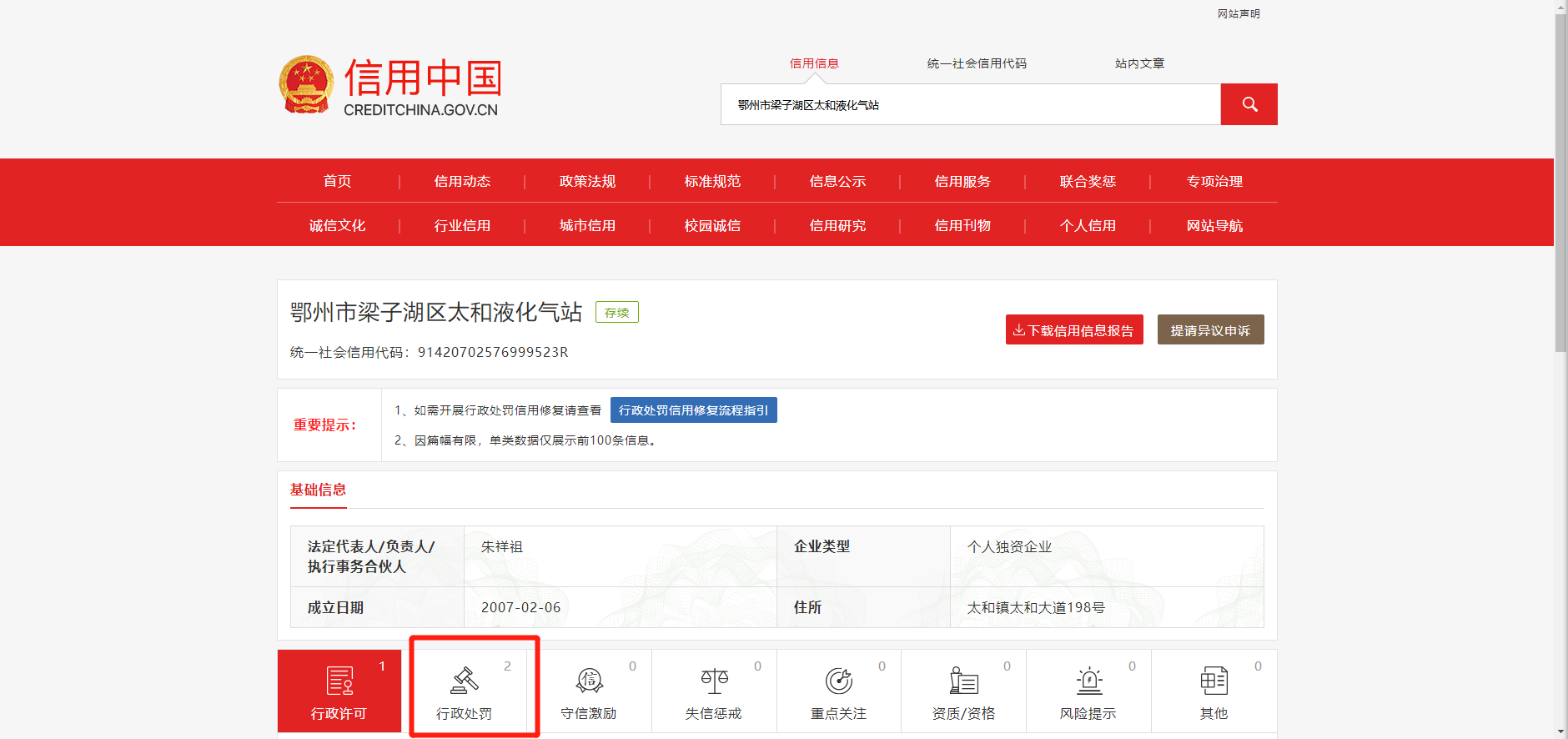Viewport: 1568px width, 739px height.
Task: Open 校园诚信 navigation item
Action: [713, 225]
